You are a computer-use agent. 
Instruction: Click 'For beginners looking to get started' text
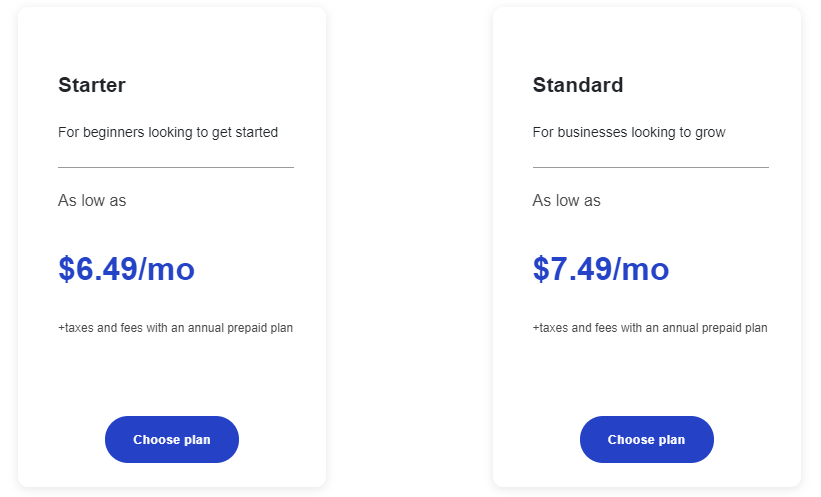tap(168, 132)
